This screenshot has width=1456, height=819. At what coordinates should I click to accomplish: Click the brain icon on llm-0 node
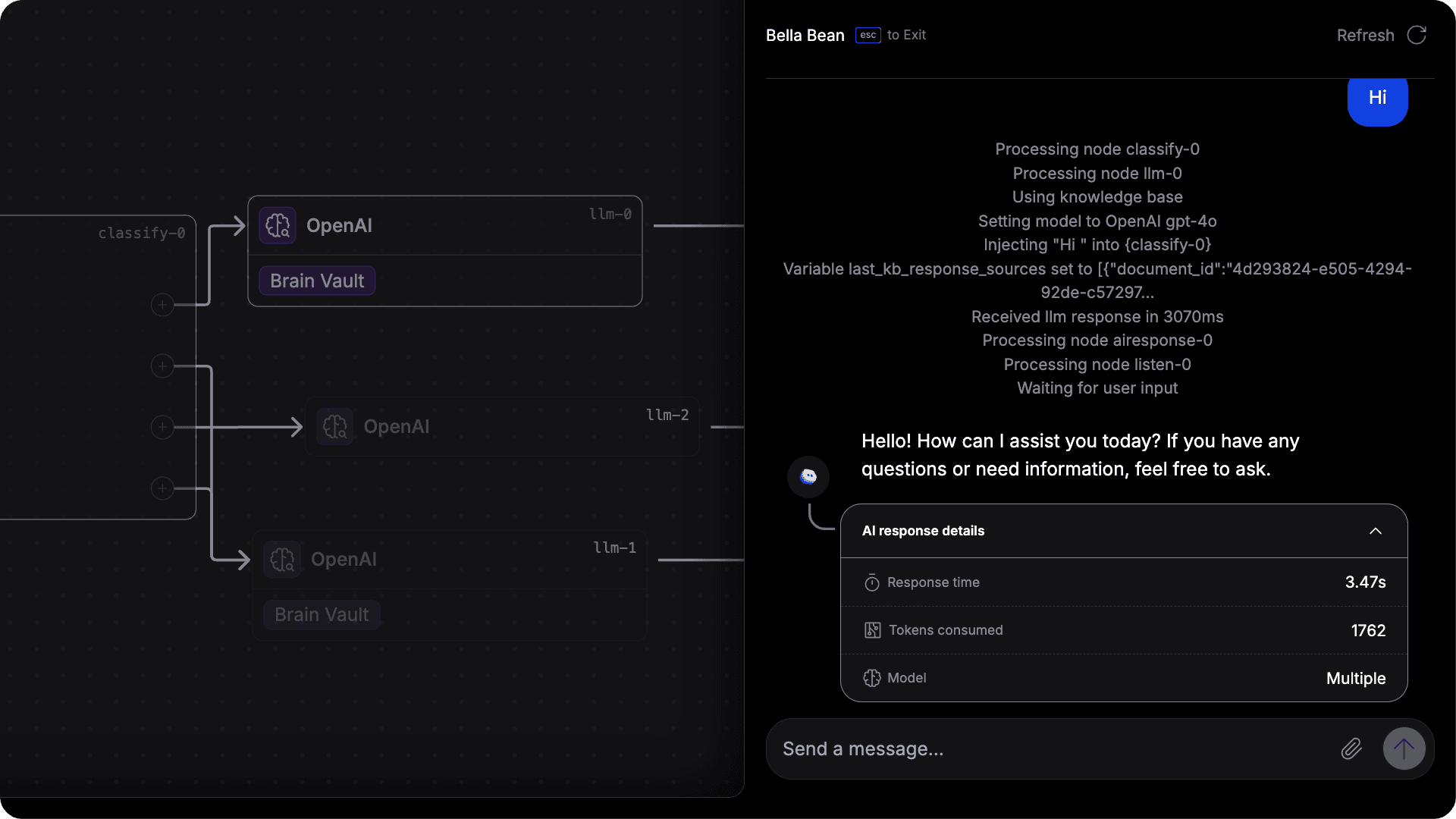[278, 225]
